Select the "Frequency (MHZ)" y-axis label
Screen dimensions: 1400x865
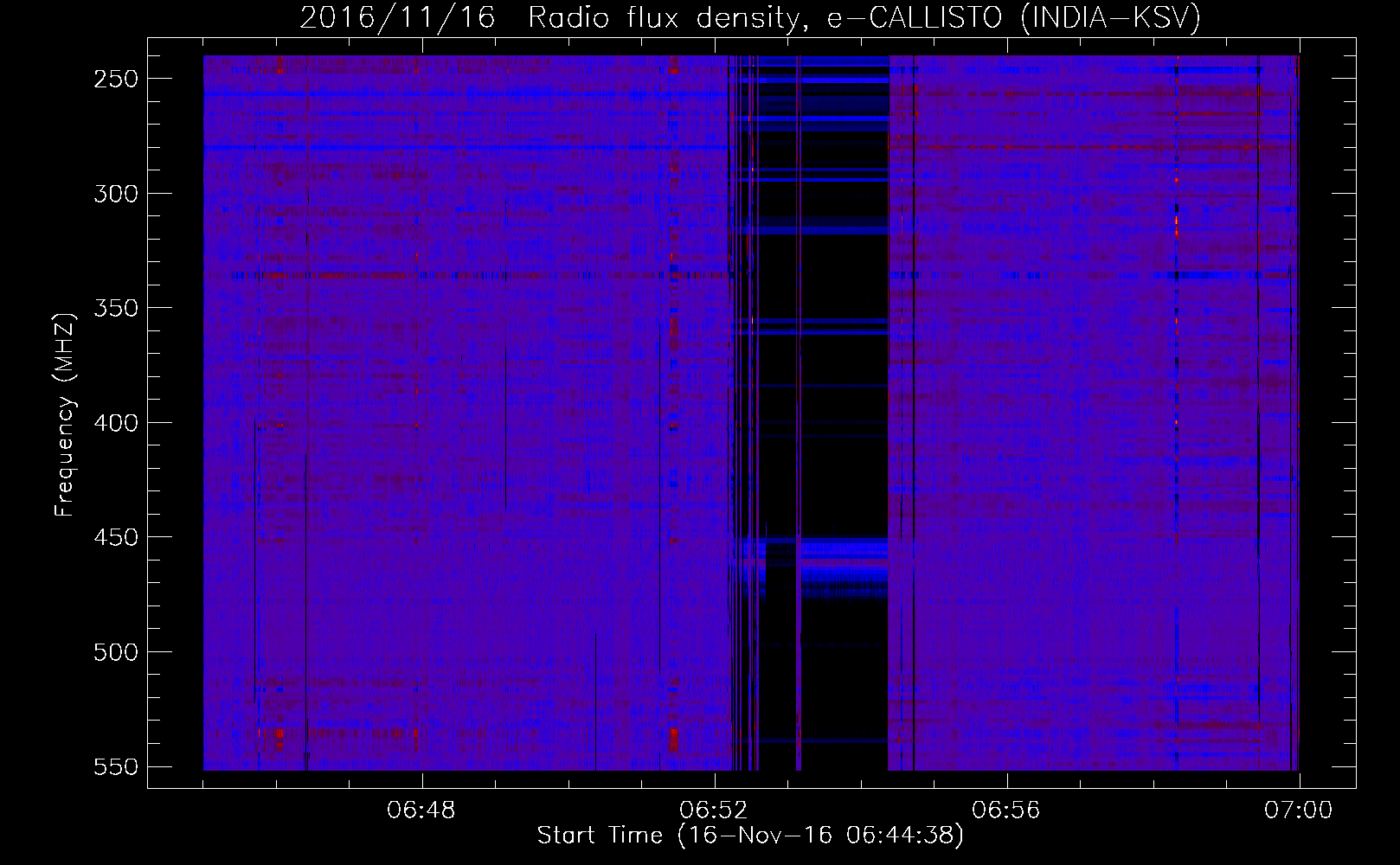[x=65, y=414]
